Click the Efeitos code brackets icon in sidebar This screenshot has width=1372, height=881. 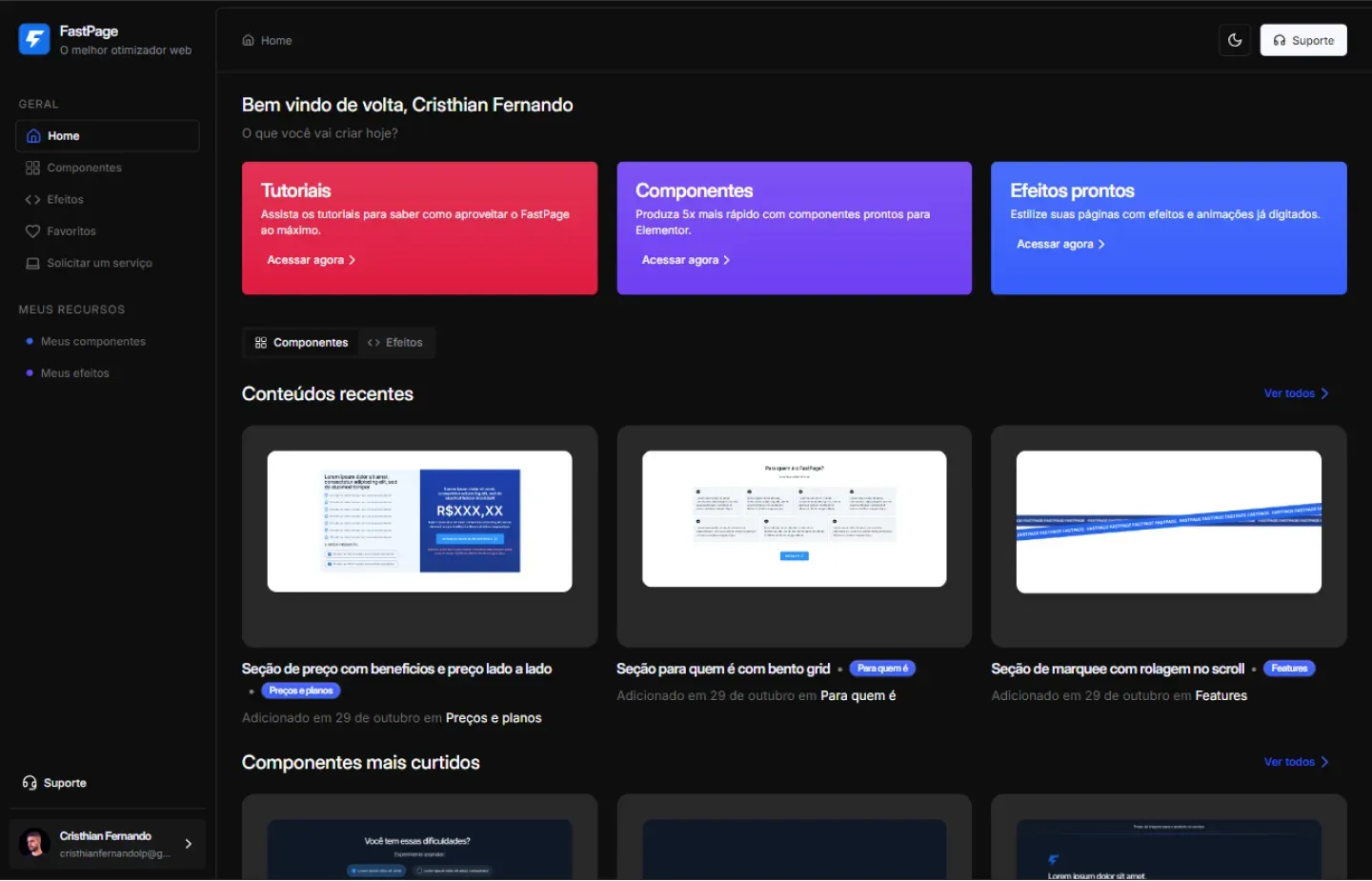coord(32,200)
